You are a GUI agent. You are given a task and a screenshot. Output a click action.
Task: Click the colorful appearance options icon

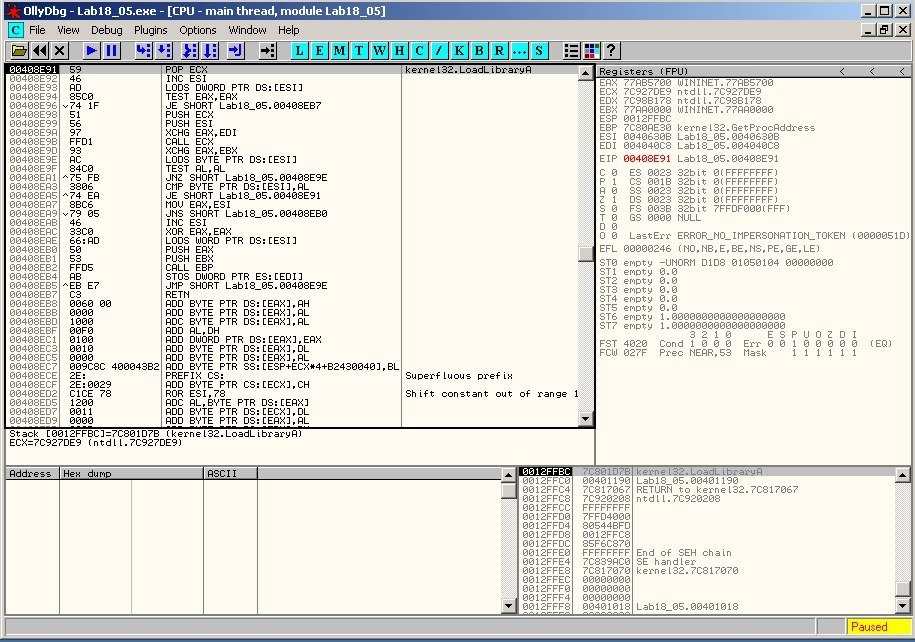[592, 50]
